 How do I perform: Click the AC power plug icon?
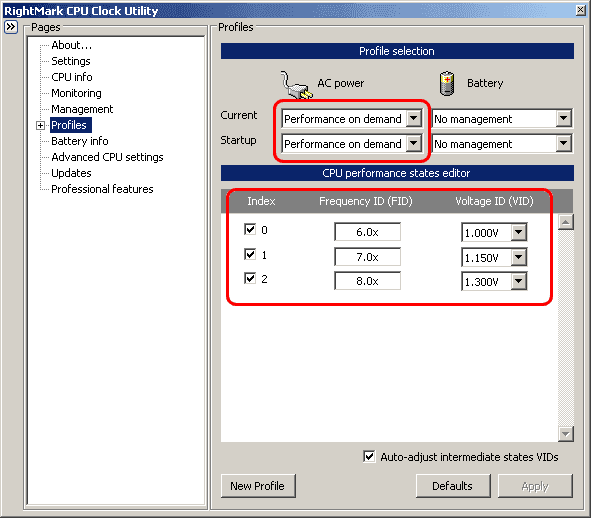tap(296, 85)
